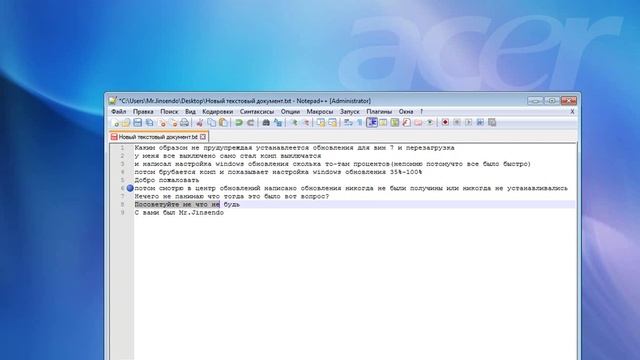Toggle the Function list icon
The height and width of the screenshot is (360, 640).
[407, 122]
